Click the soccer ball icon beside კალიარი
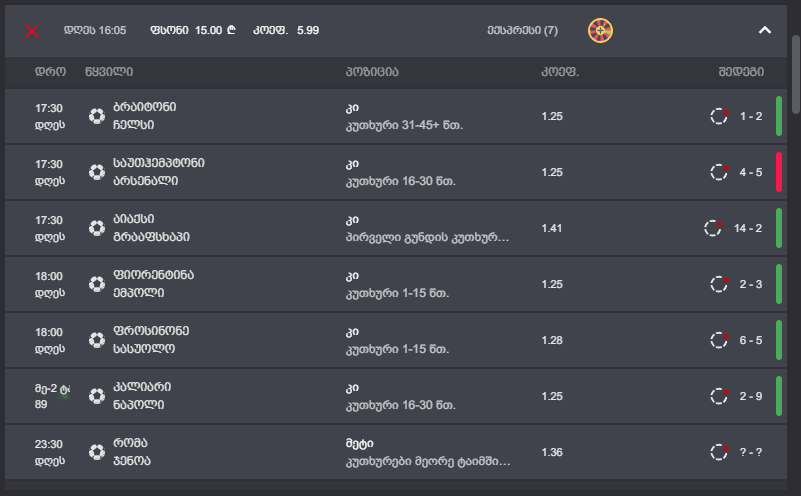801x496 pixels. 97,396
